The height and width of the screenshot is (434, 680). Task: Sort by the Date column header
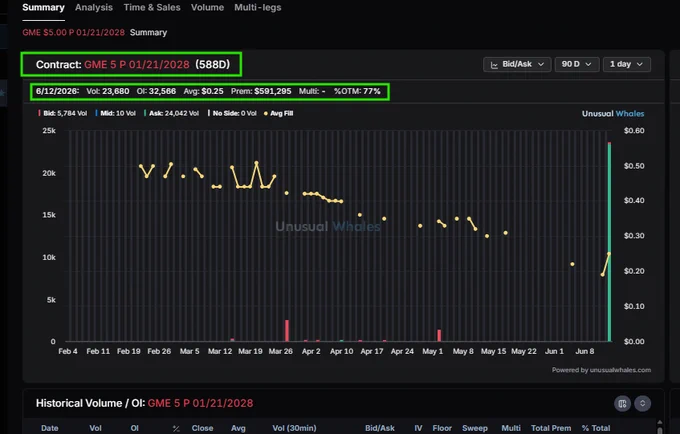click(x=49, y=428)
